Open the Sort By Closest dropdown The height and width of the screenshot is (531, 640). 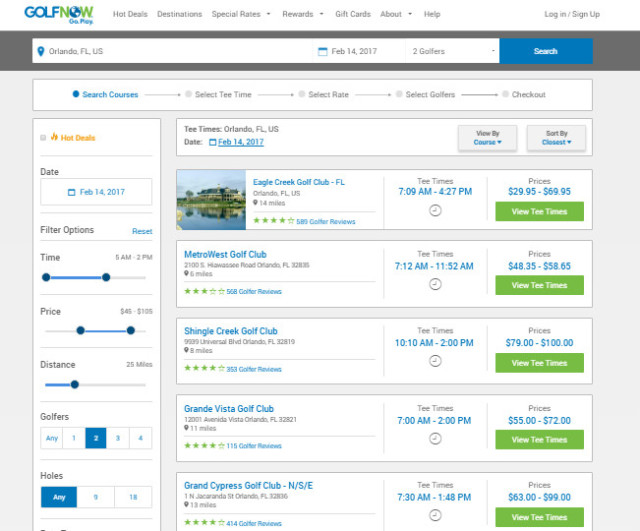[556, 138]
